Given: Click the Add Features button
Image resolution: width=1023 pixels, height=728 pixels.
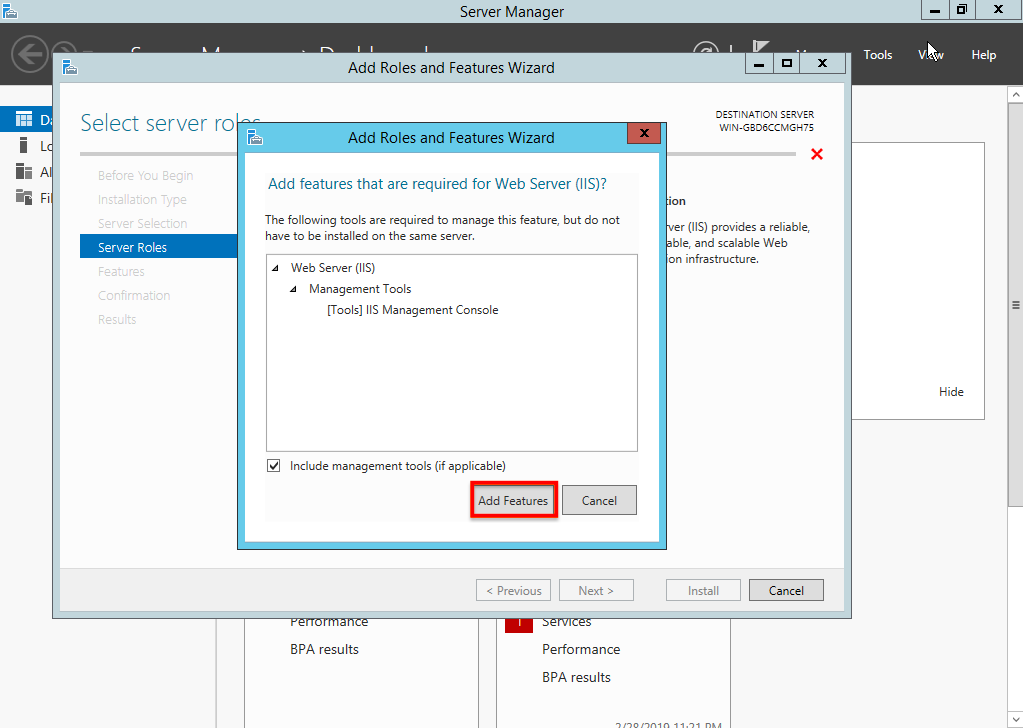Looking at the screenshot, I should pos(513,500).
